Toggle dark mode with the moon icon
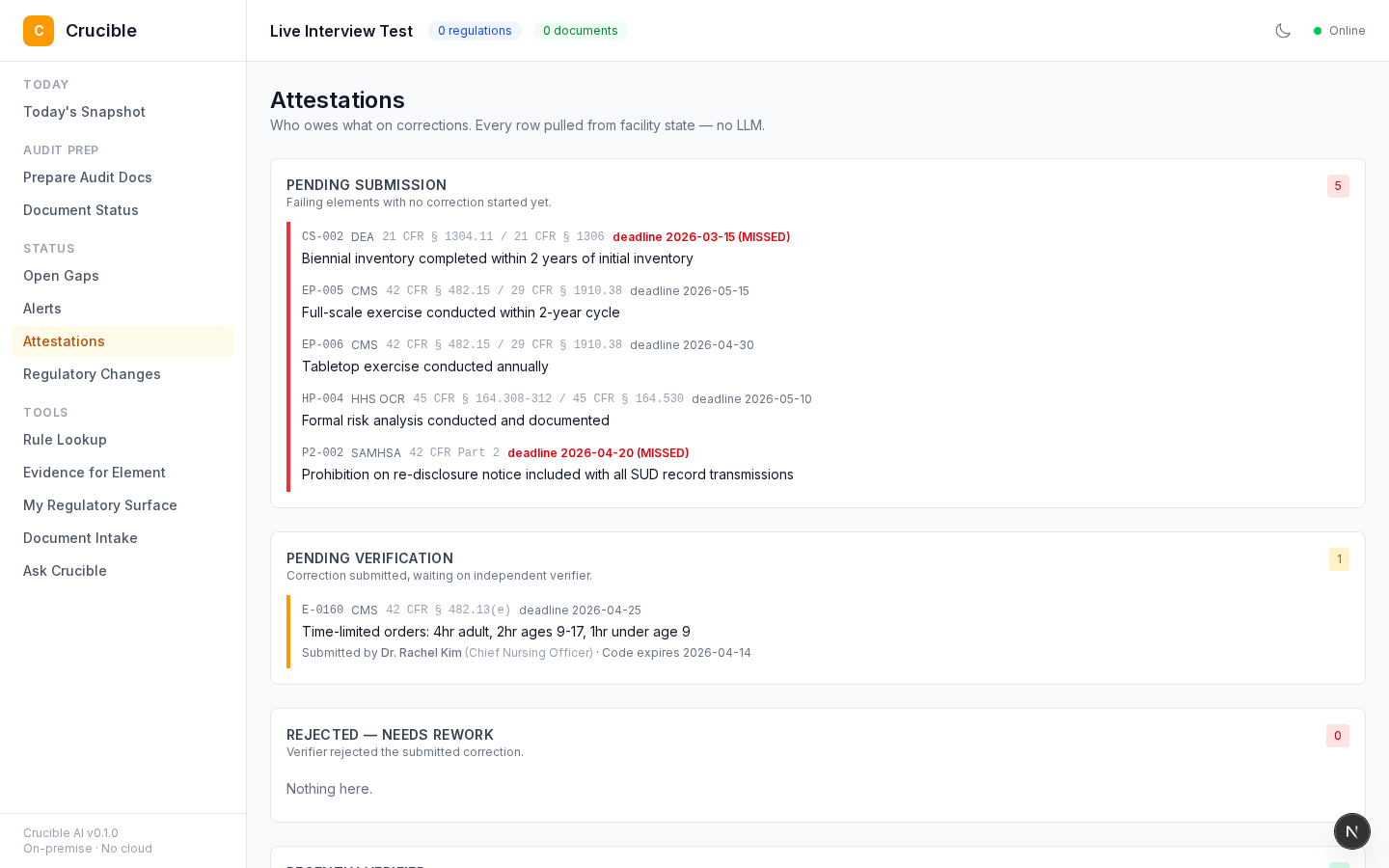Image resolution: width=1389 pixels, height=868 pixels. (x=1283, y=30)
